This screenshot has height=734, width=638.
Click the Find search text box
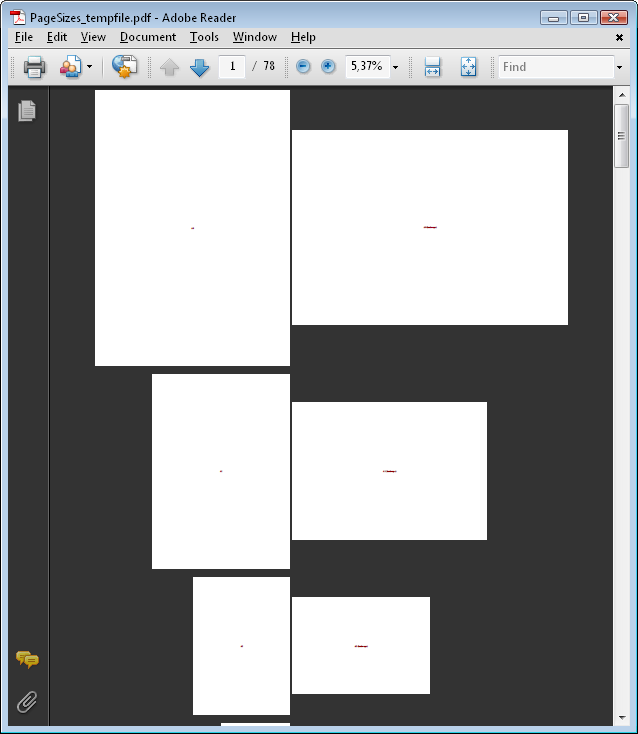[554, 67]
